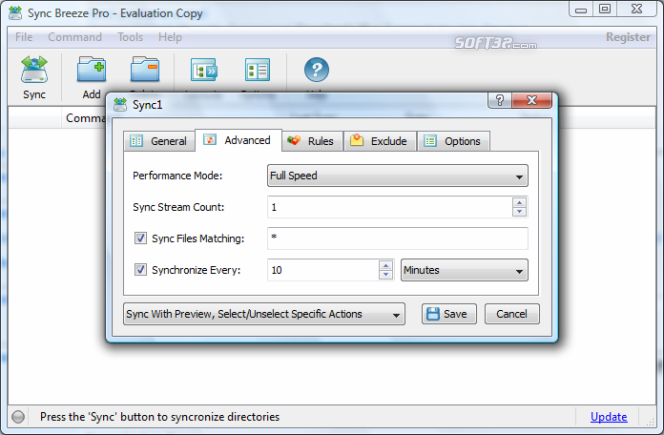Switch to the Options tab
Image resolution: width=664 pixels, height=435 pixels.
(454, 141)
